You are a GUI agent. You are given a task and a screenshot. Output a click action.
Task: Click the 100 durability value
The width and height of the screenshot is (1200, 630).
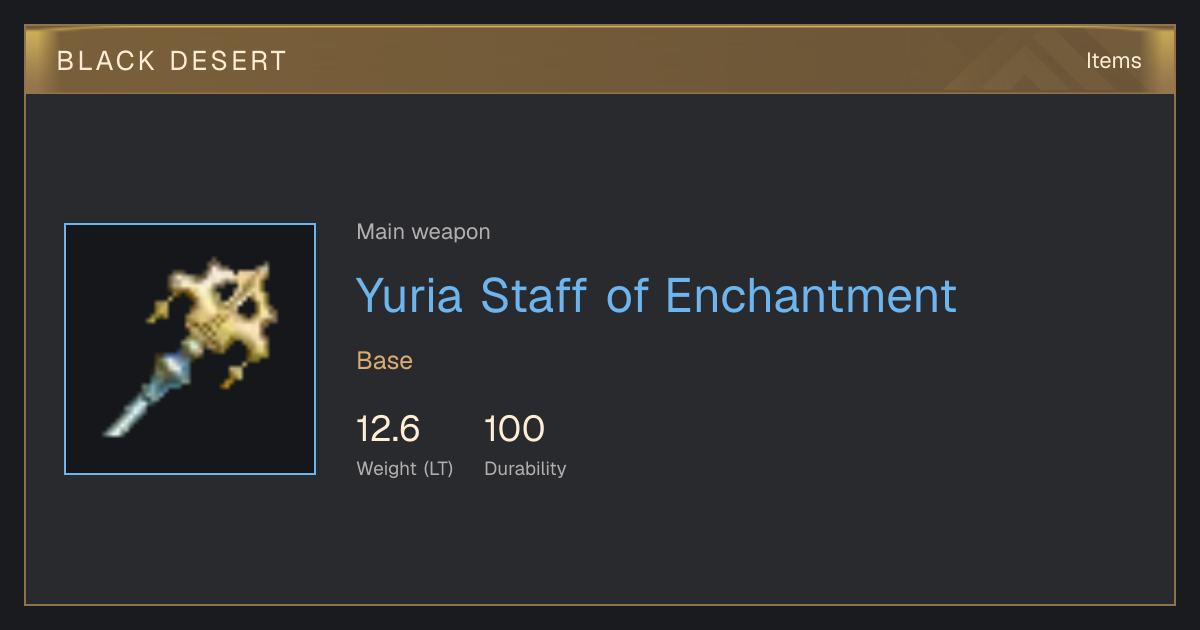[x=514, y=429]
